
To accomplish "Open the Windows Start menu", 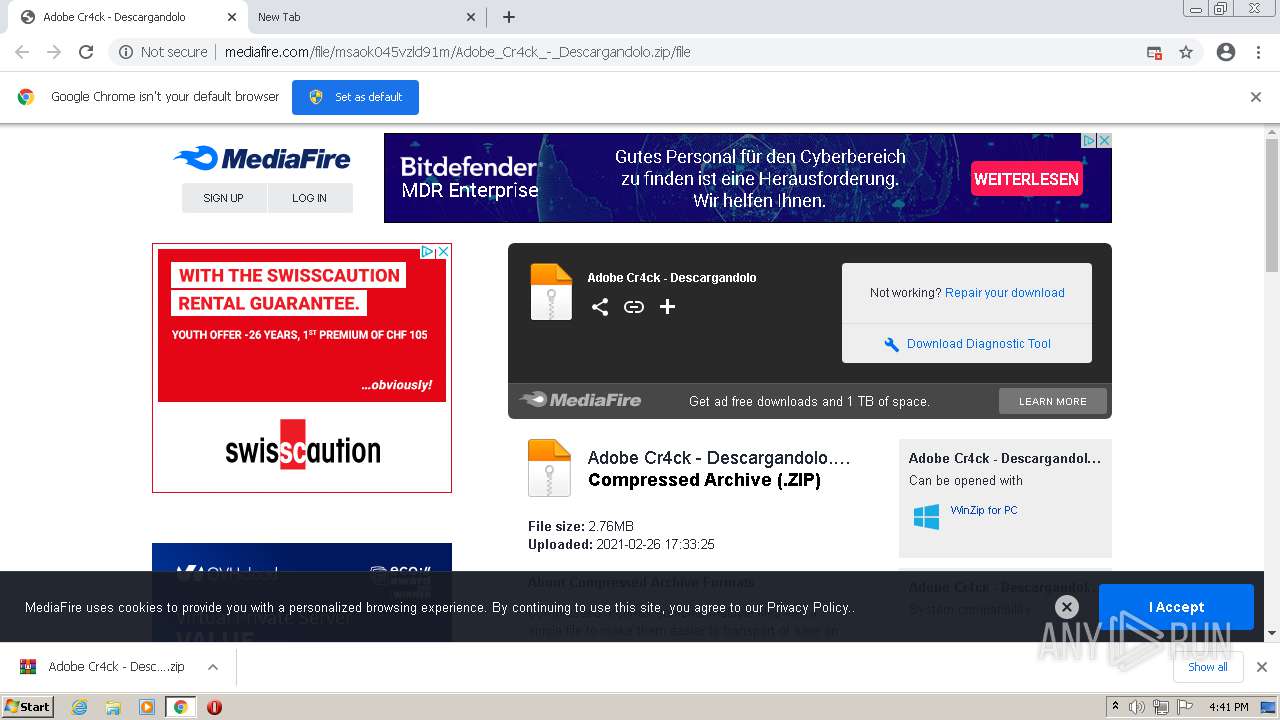I will click(28, 706).
